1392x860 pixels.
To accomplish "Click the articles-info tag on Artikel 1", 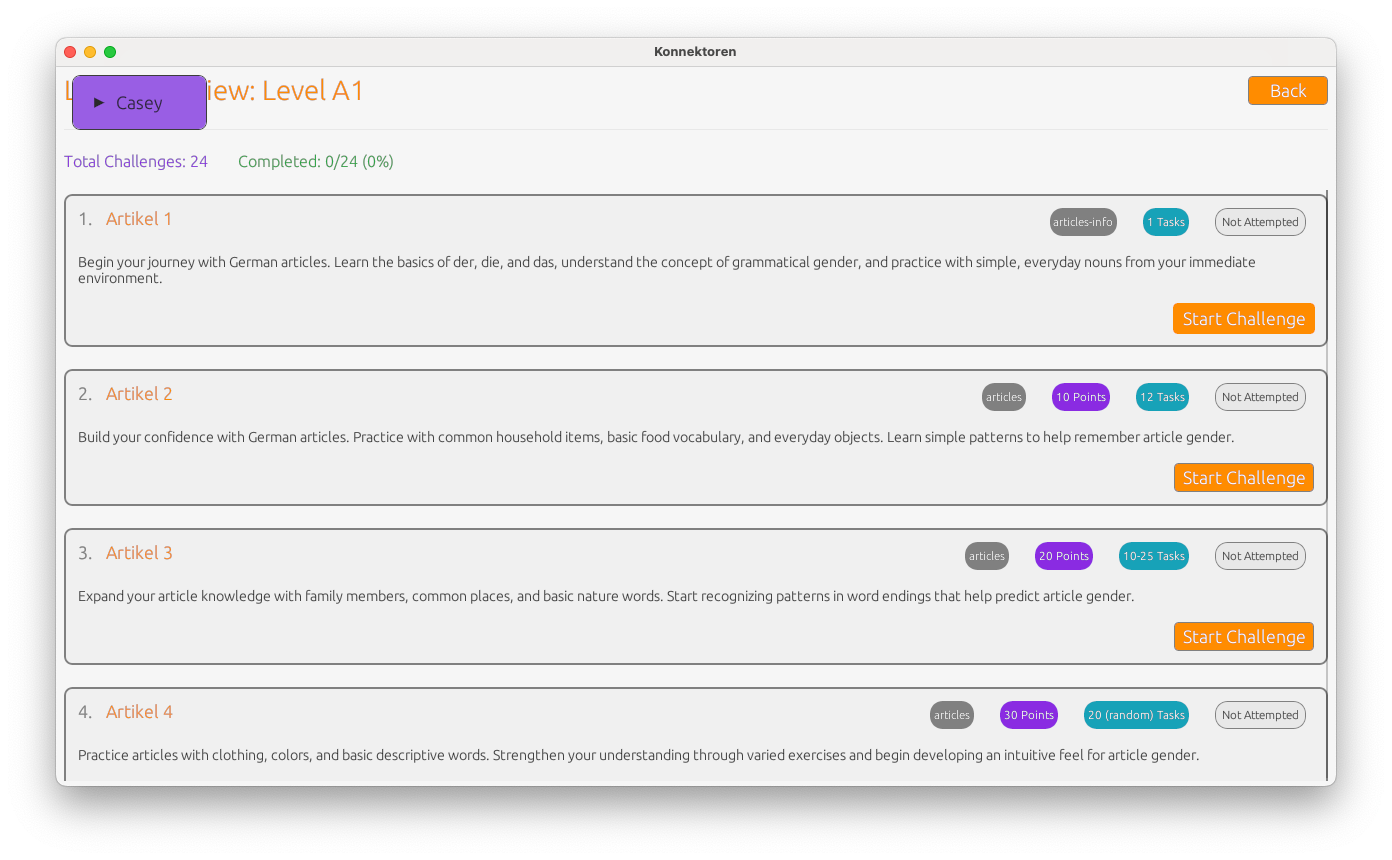I will pyautogui.click(x=1083, y=222).
